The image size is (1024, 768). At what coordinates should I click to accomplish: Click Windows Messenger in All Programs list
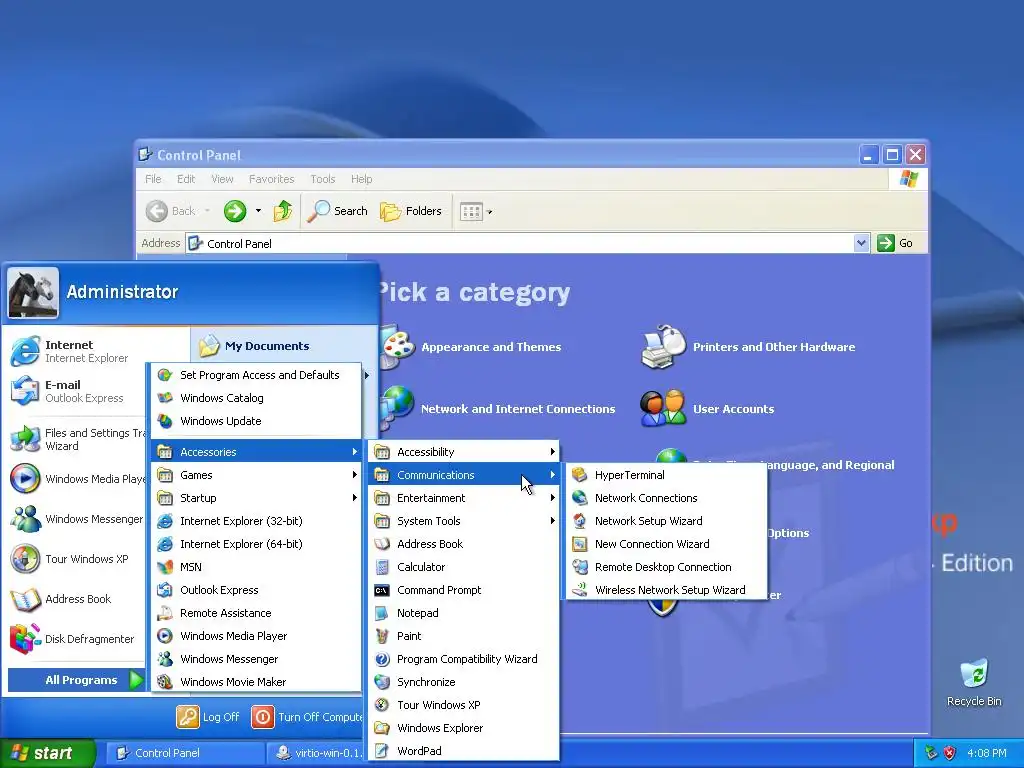(257, 659)
